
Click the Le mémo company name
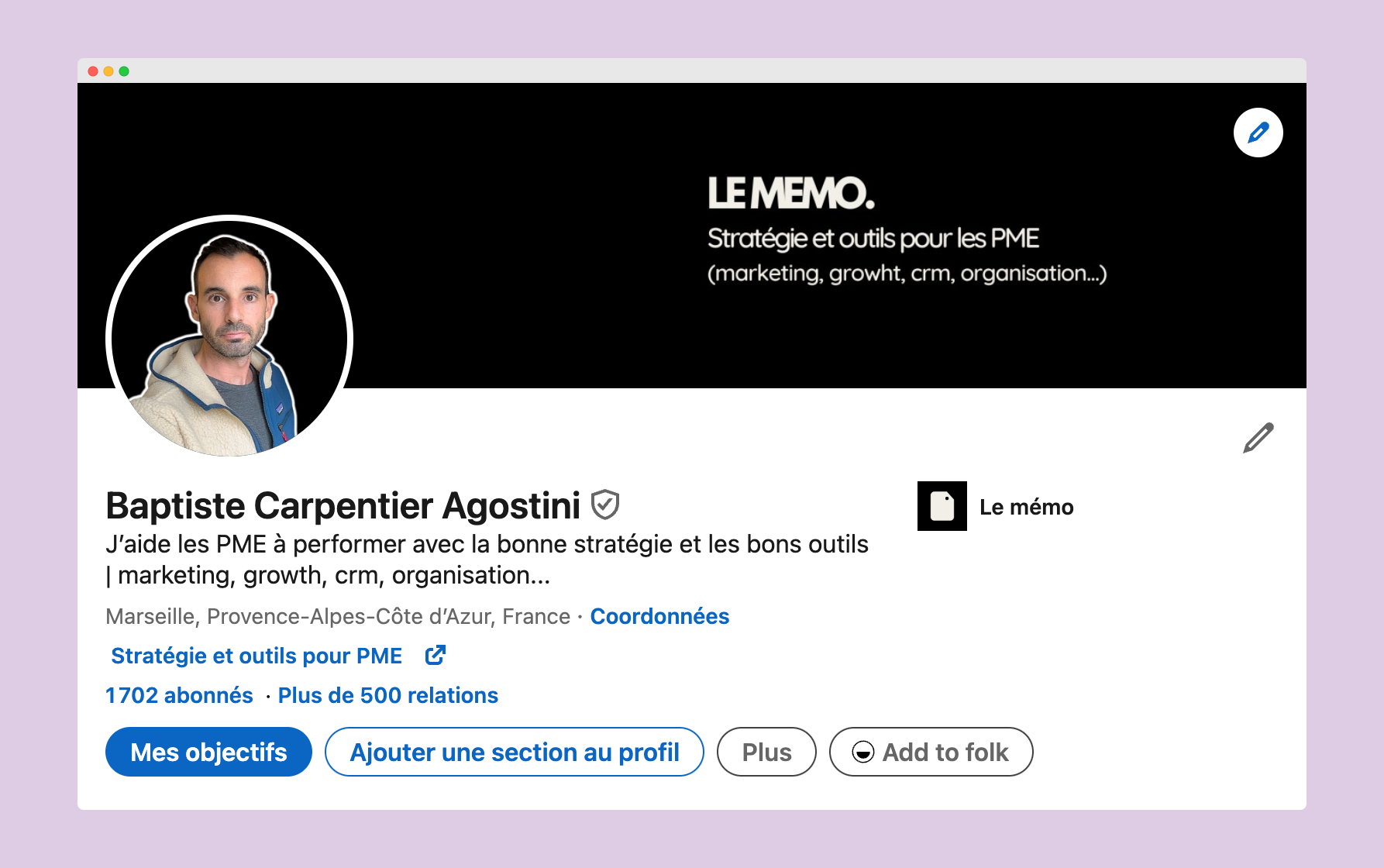point(1027,507)
